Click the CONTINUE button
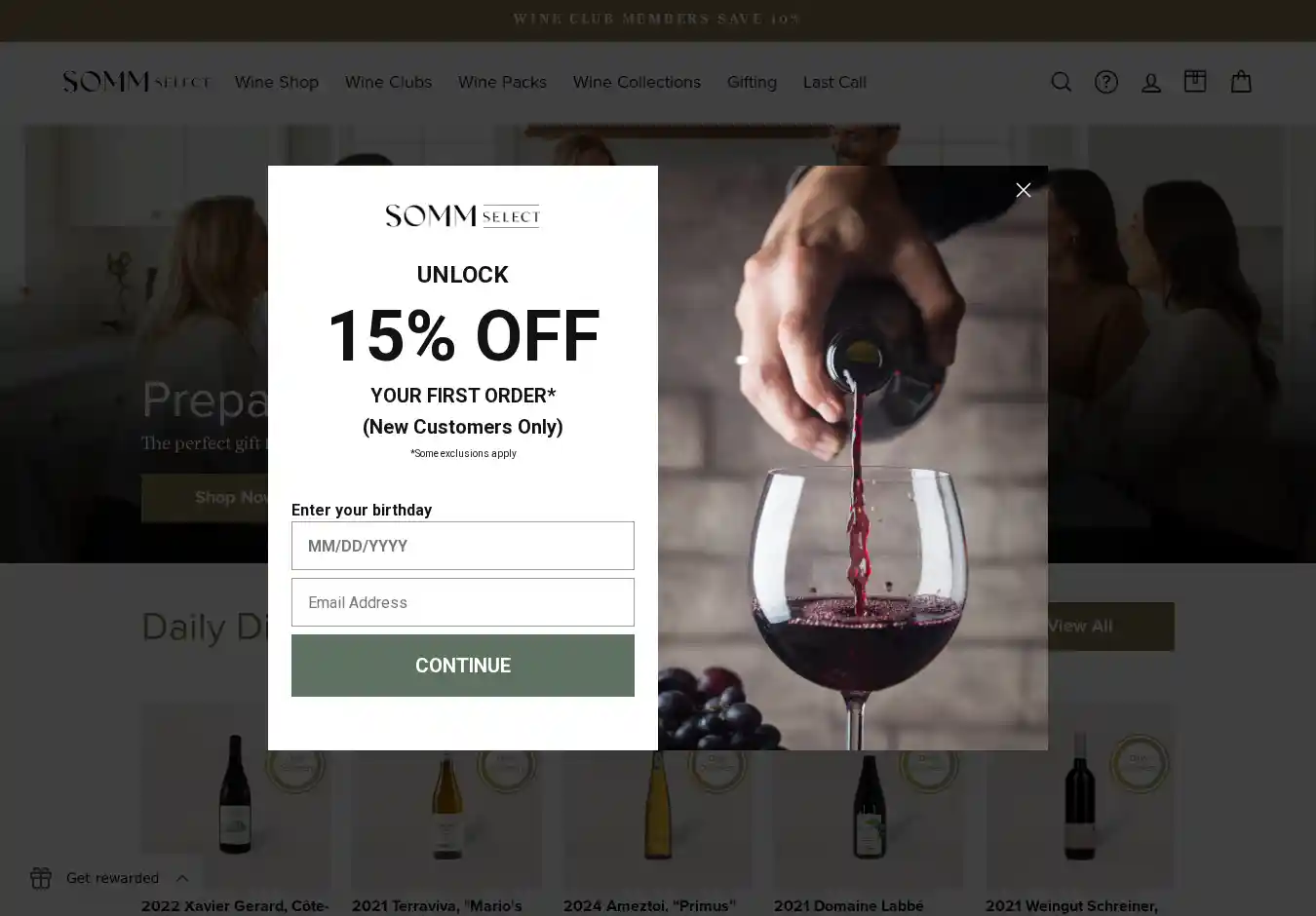 [463, 666]
